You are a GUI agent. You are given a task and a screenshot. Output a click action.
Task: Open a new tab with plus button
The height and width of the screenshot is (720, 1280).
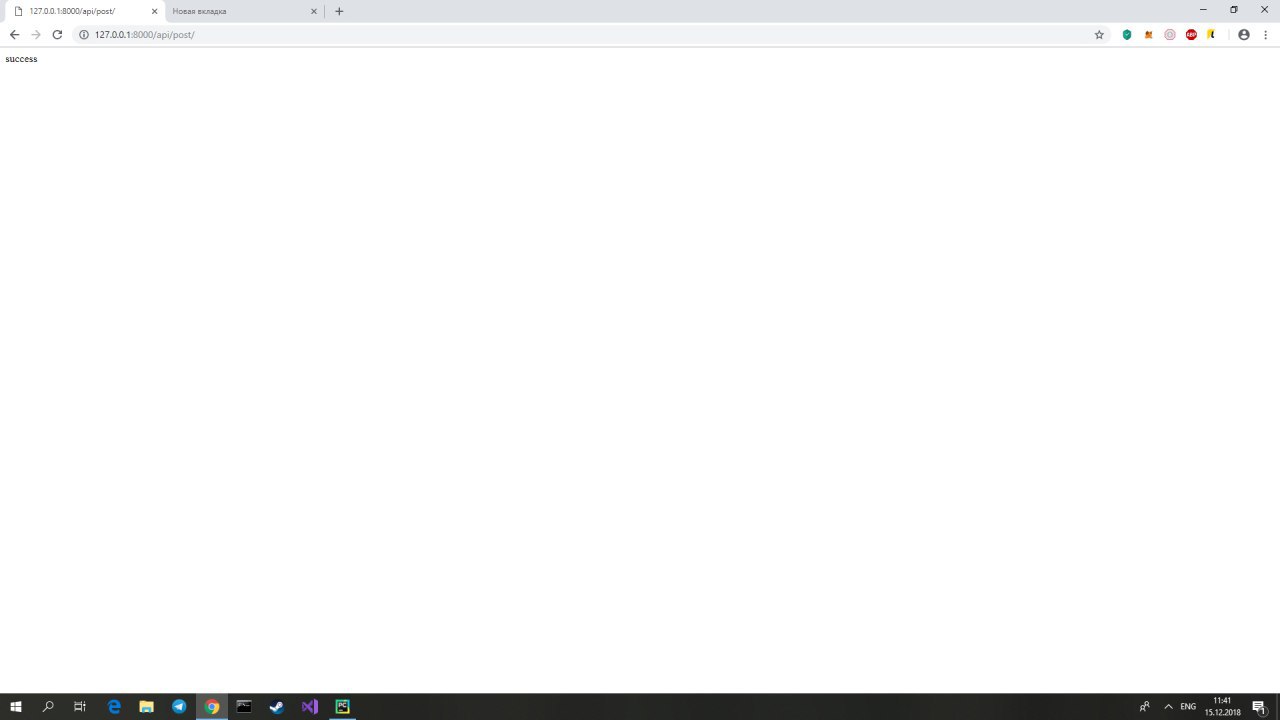[x=339, y=11]
